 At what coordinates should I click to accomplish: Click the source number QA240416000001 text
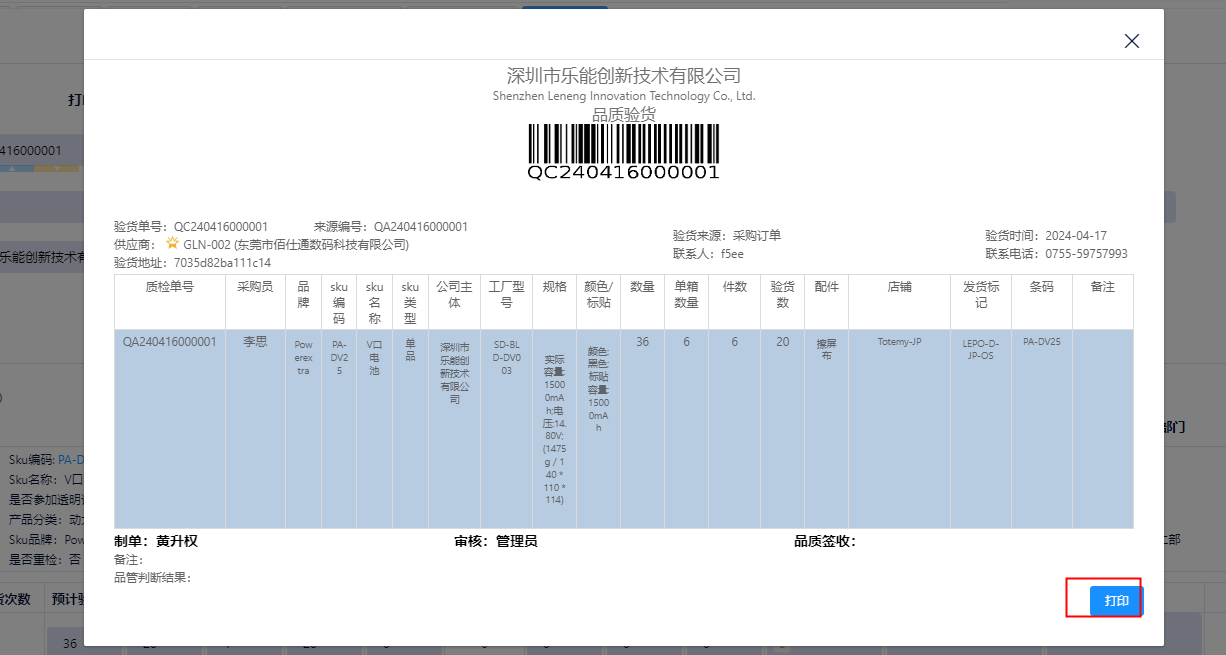tap(420, 227)
